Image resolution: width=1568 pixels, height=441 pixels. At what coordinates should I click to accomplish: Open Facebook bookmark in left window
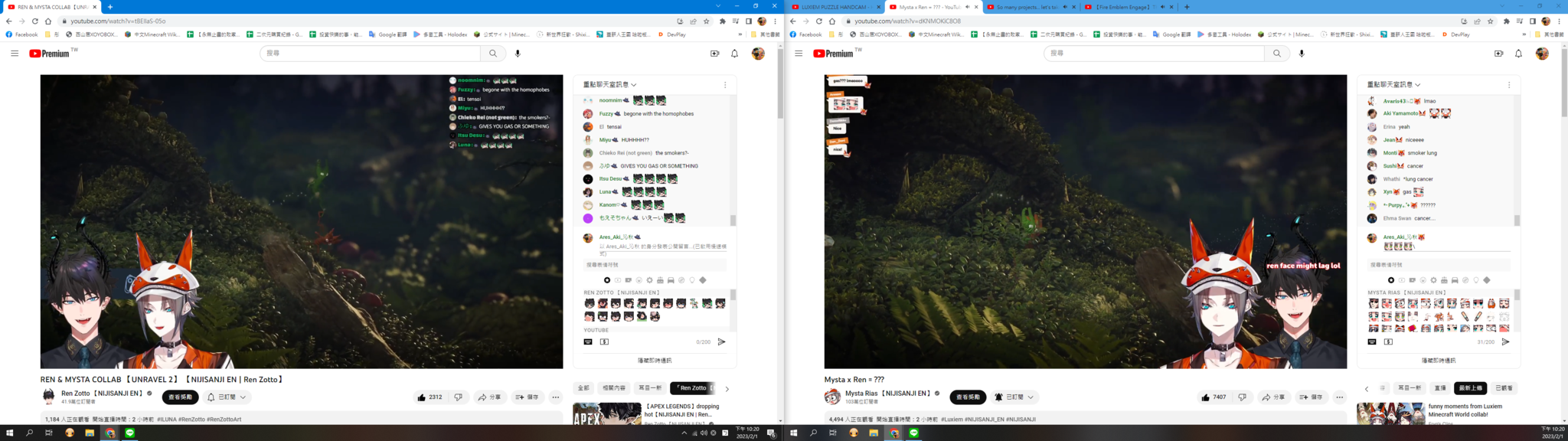[21, 34]
